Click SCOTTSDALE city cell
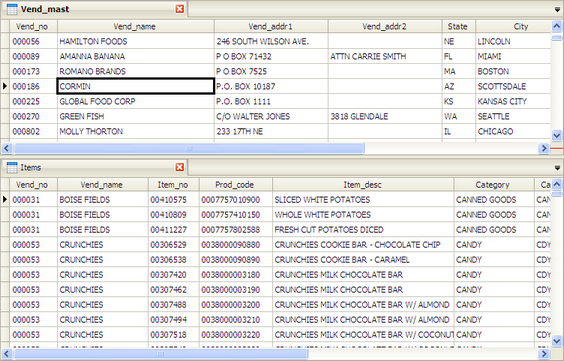Screen dimensions: 564x361 pos(513,86)
